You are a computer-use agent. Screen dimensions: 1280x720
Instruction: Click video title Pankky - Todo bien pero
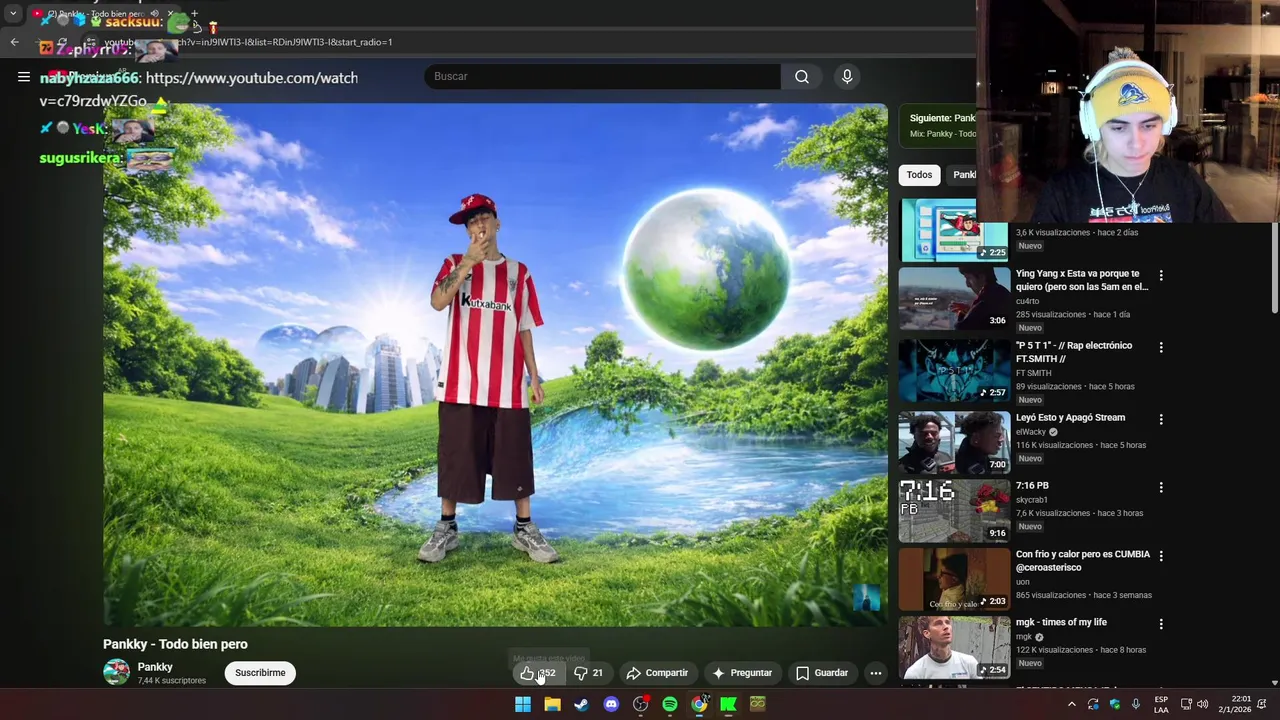175,644
